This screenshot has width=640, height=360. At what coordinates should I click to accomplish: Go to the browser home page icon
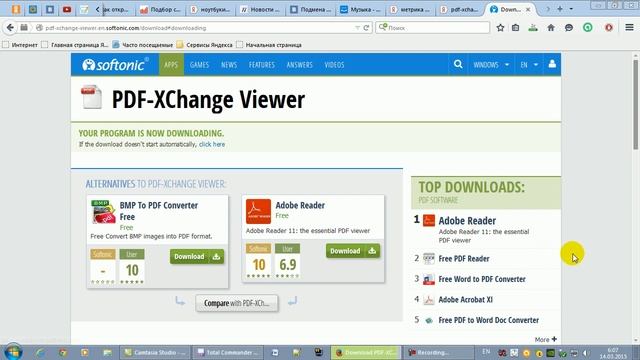[x=551, y=27]
